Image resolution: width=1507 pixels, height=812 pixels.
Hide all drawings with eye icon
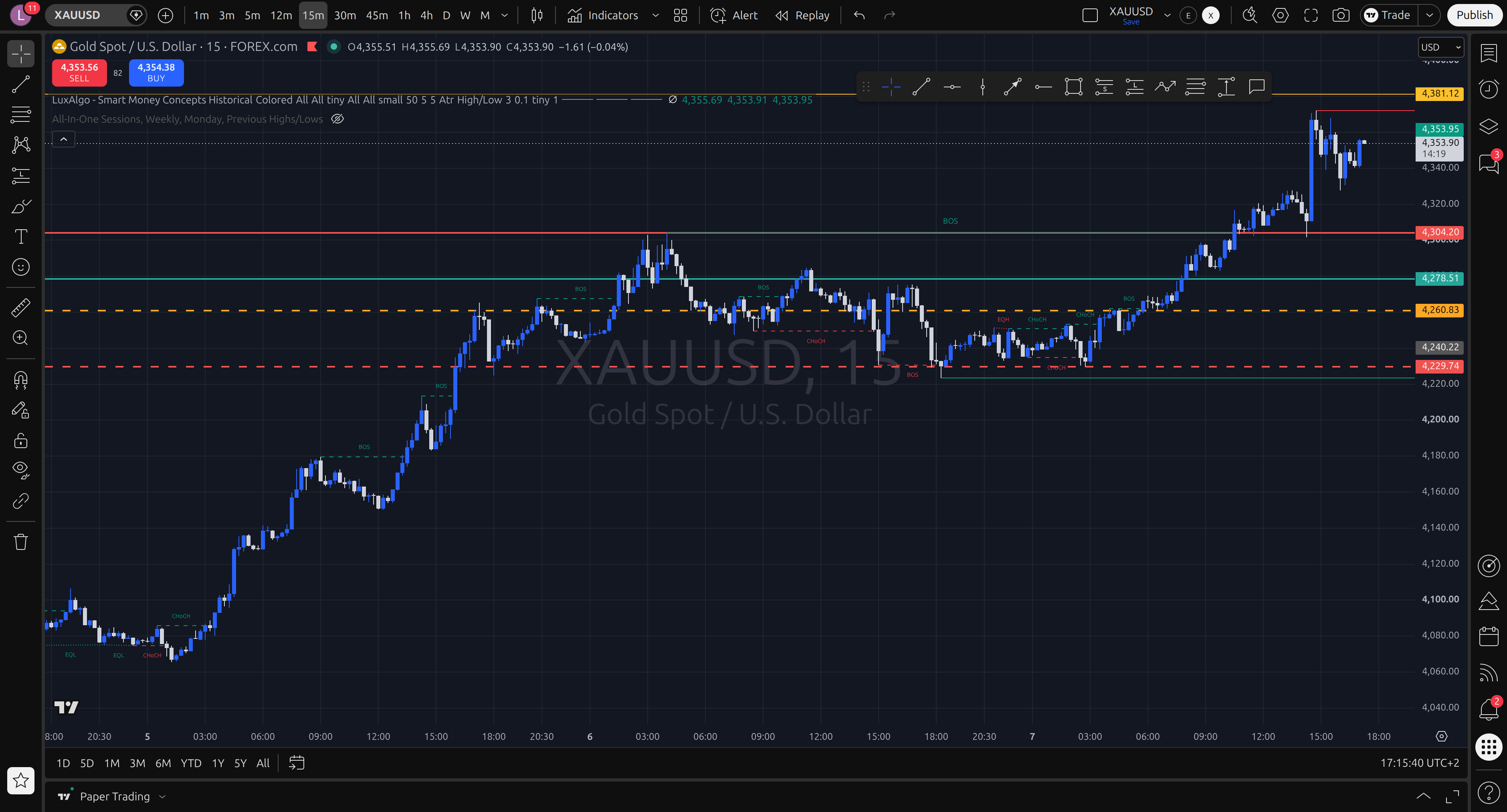pyautogui.click(x=21, y=471)
